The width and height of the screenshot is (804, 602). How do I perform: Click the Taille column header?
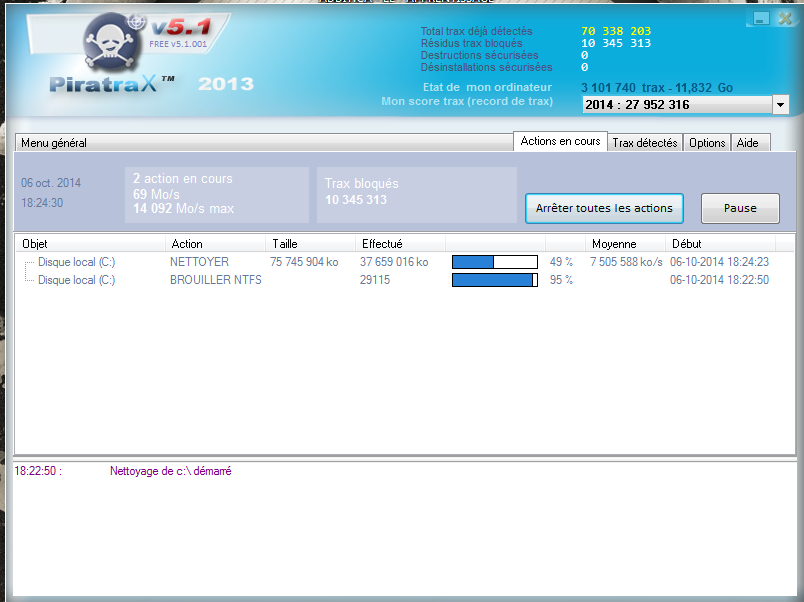tap(310, 244)
